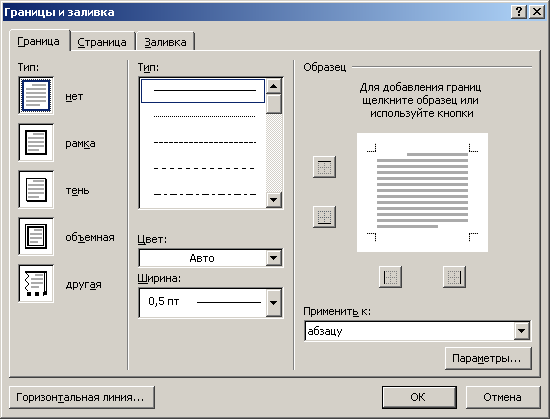Pick the 'тень' shadow border icon
Image resolution: width=550 pixels, height=419 pixels.
tap(36, 189)
